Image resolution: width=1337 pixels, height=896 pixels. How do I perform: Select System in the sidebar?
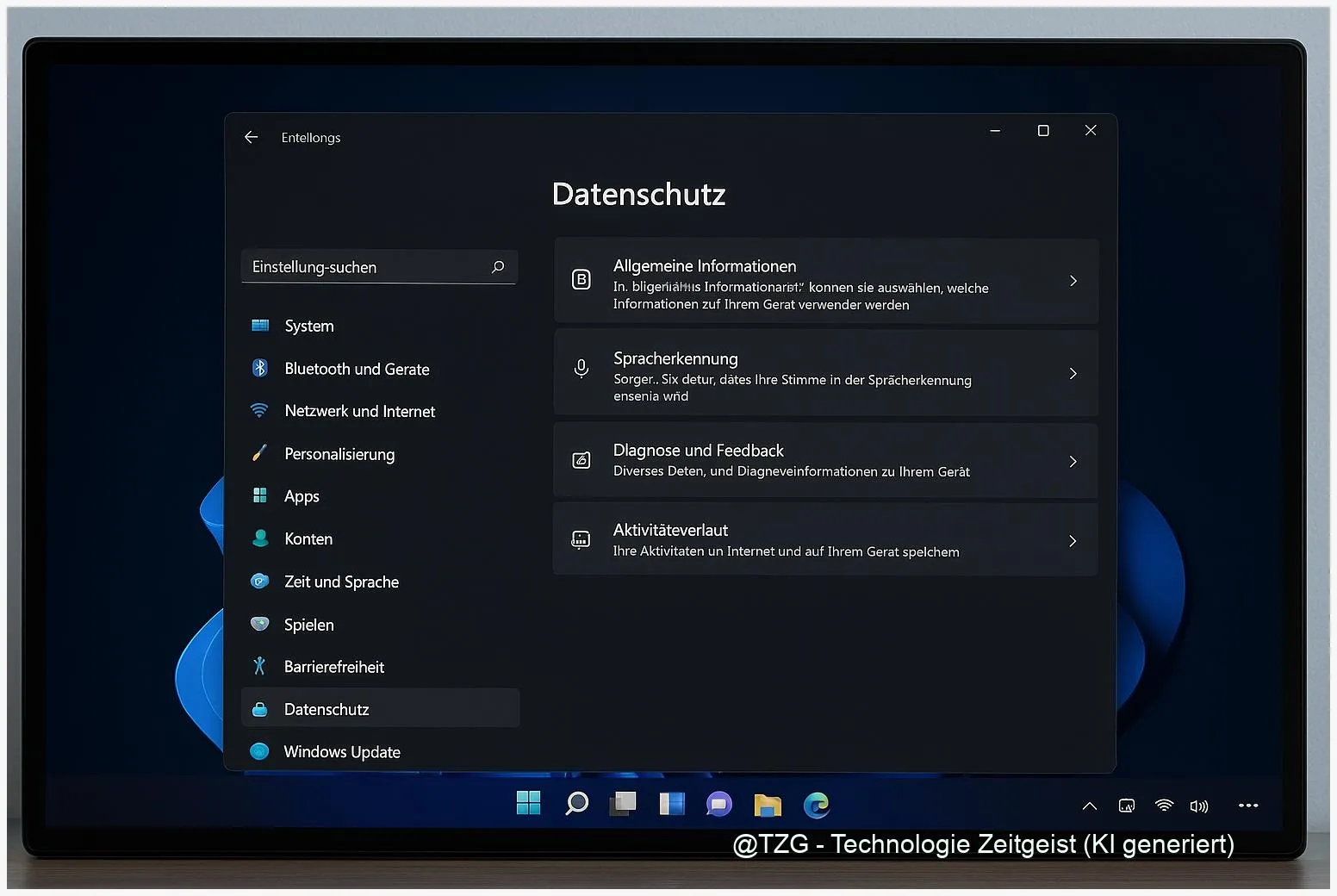(x=309, y=326)
